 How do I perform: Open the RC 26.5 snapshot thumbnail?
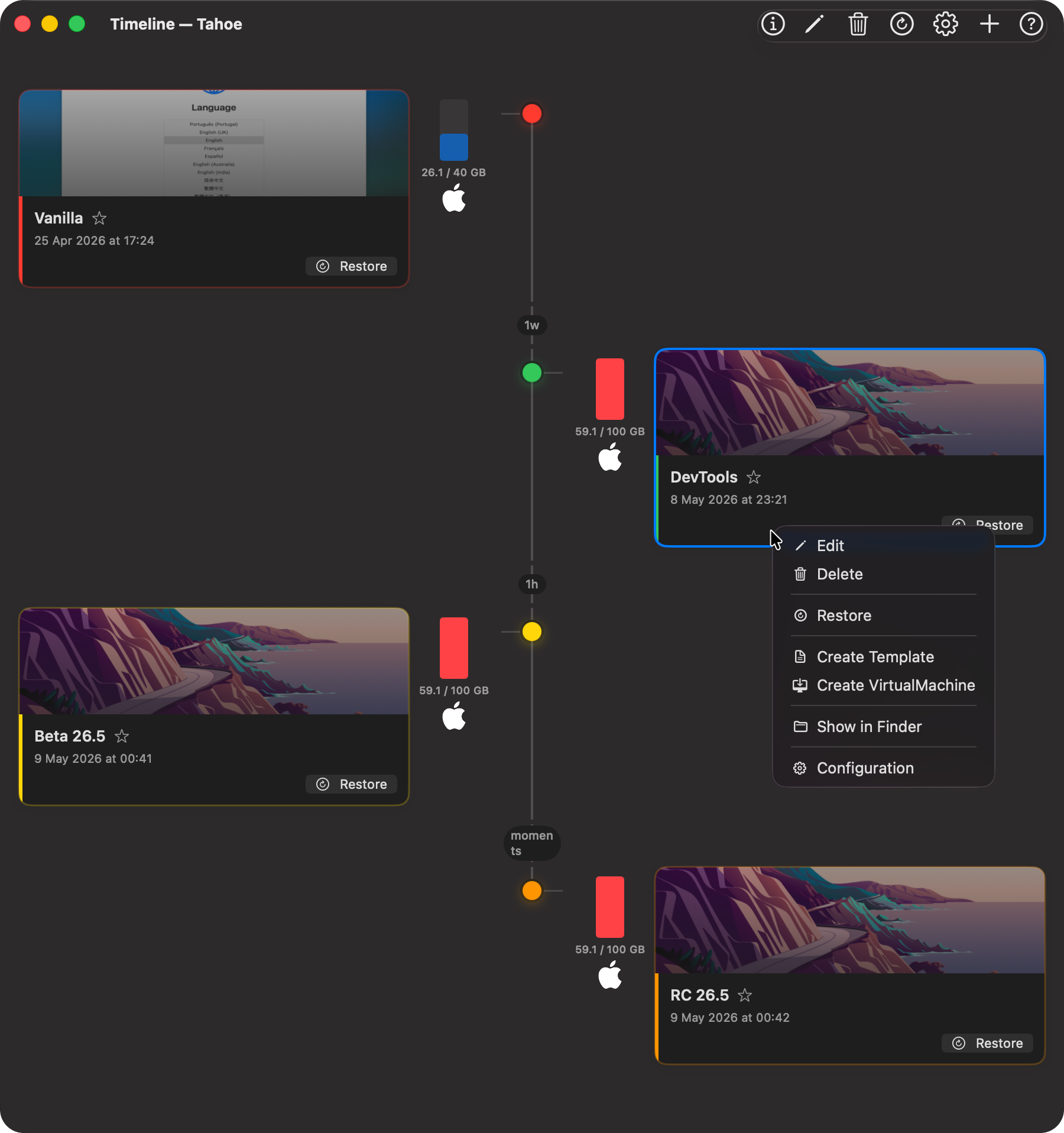point(850,920)
